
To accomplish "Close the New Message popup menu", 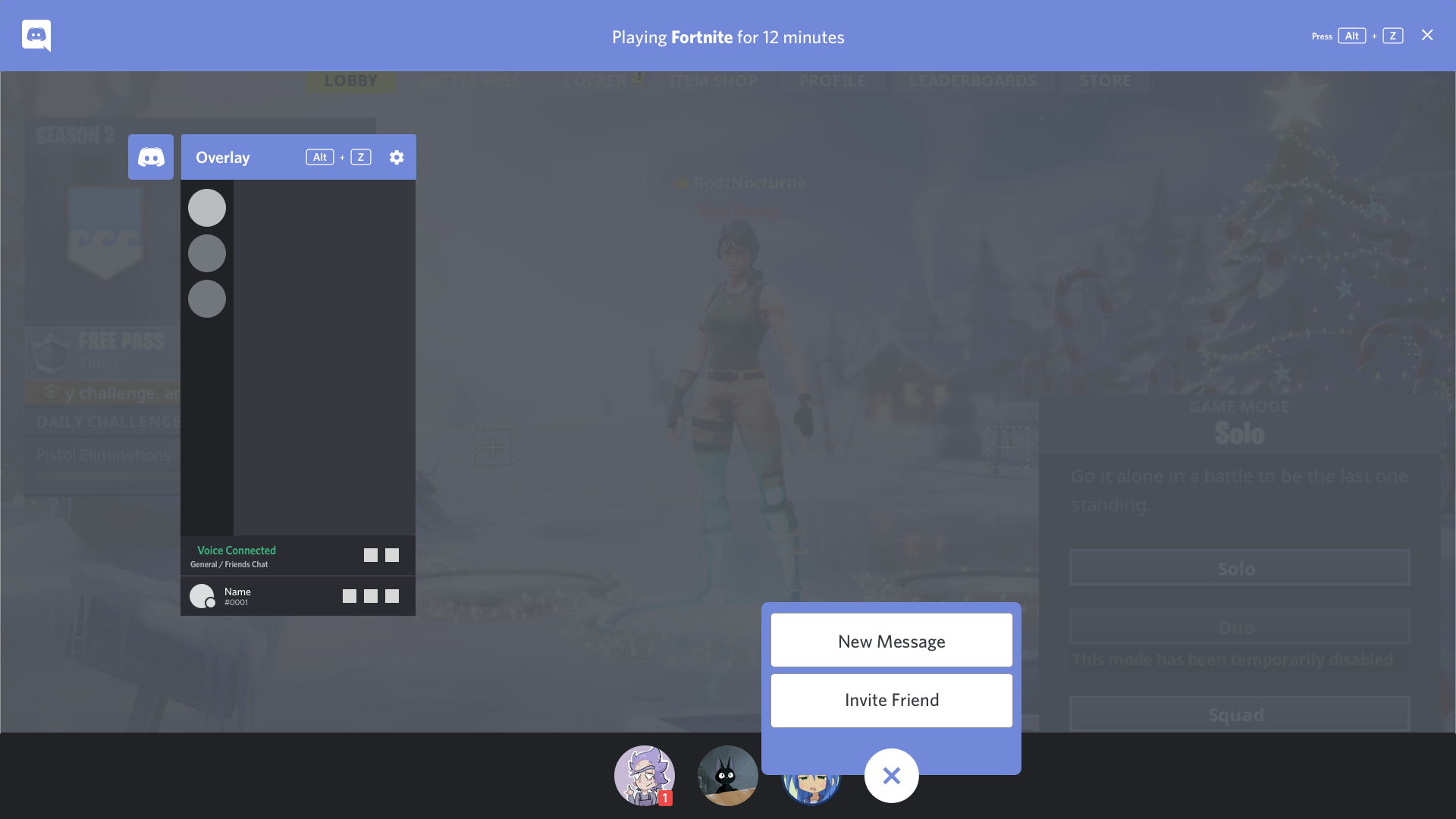I will (891, 775).
